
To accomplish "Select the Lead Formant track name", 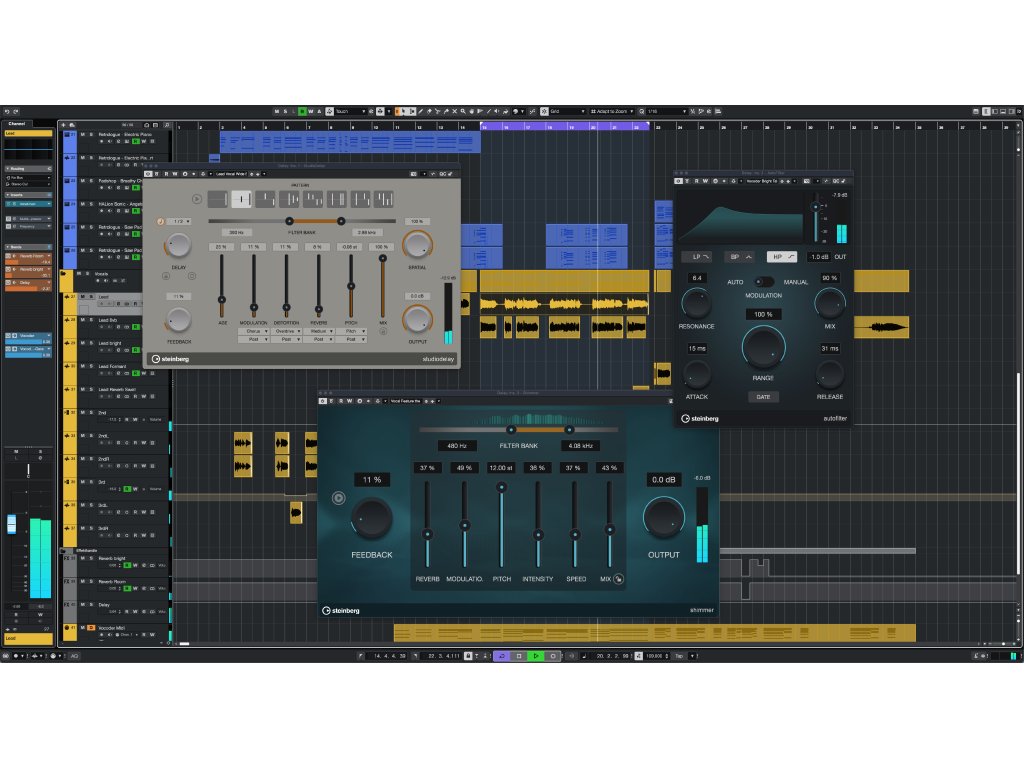I will coord(112,366).
